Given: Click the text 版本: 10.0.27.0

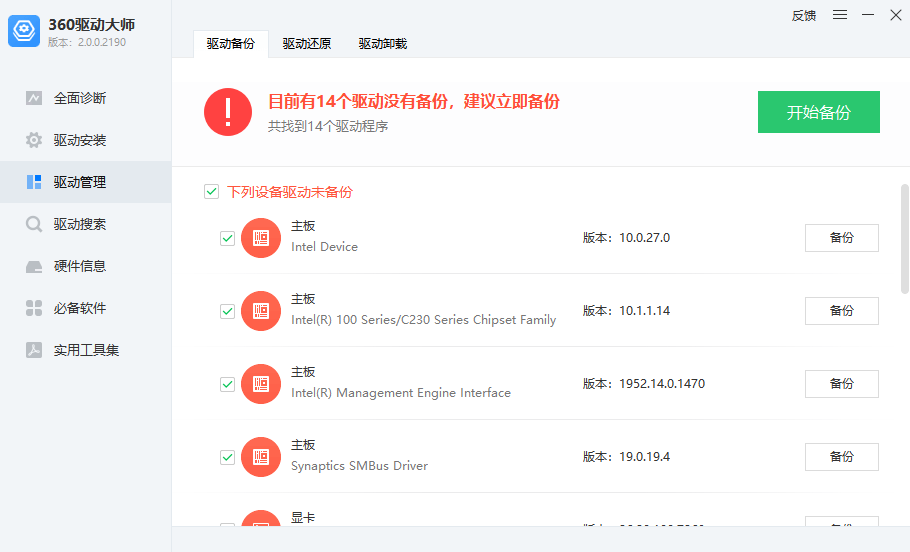Looking at the screenshot, I should coord(626,238).
